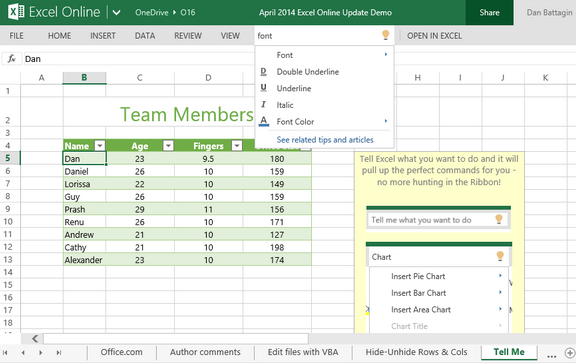Open See related tips and articles link
Image resolution: width=576 pixels, height=364 pixels.
pyautogui.click(x=325, y=140)
